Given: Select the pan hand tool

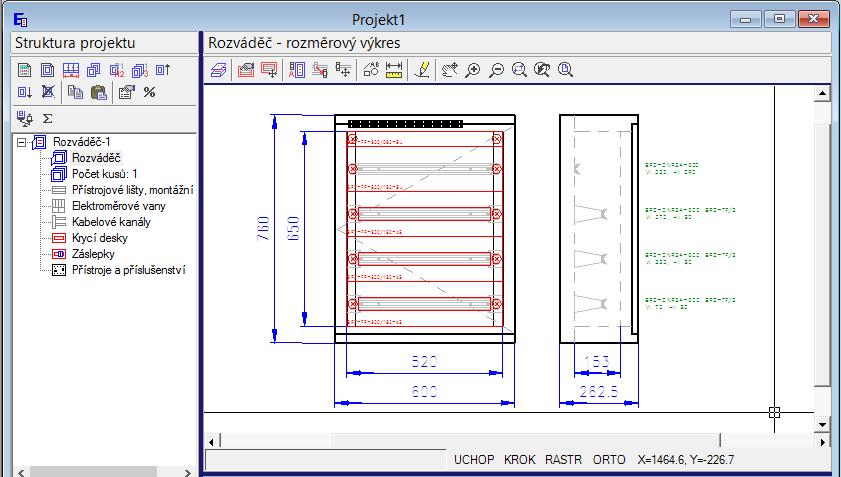Looking at the screenshot, I should pyautogui.click(x=449, y=70).
